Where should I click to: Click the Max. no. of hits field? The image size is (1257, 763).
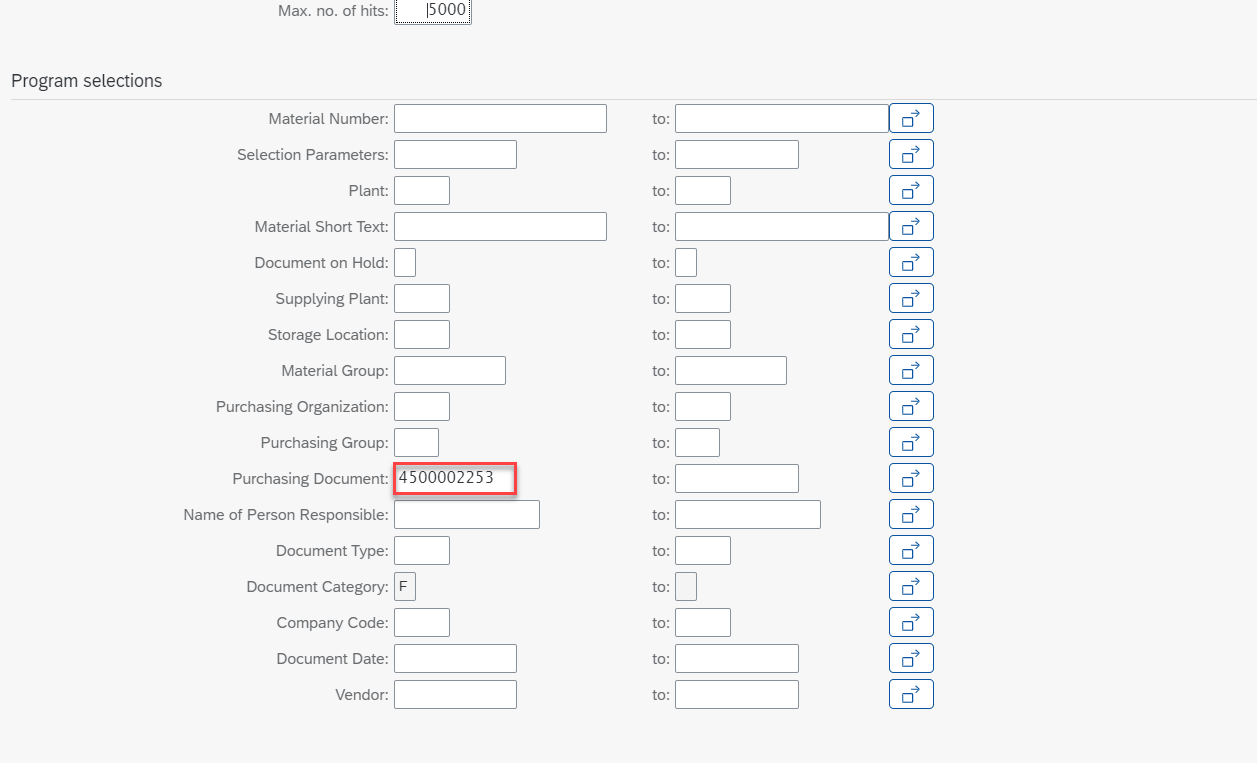coord(432,12)
